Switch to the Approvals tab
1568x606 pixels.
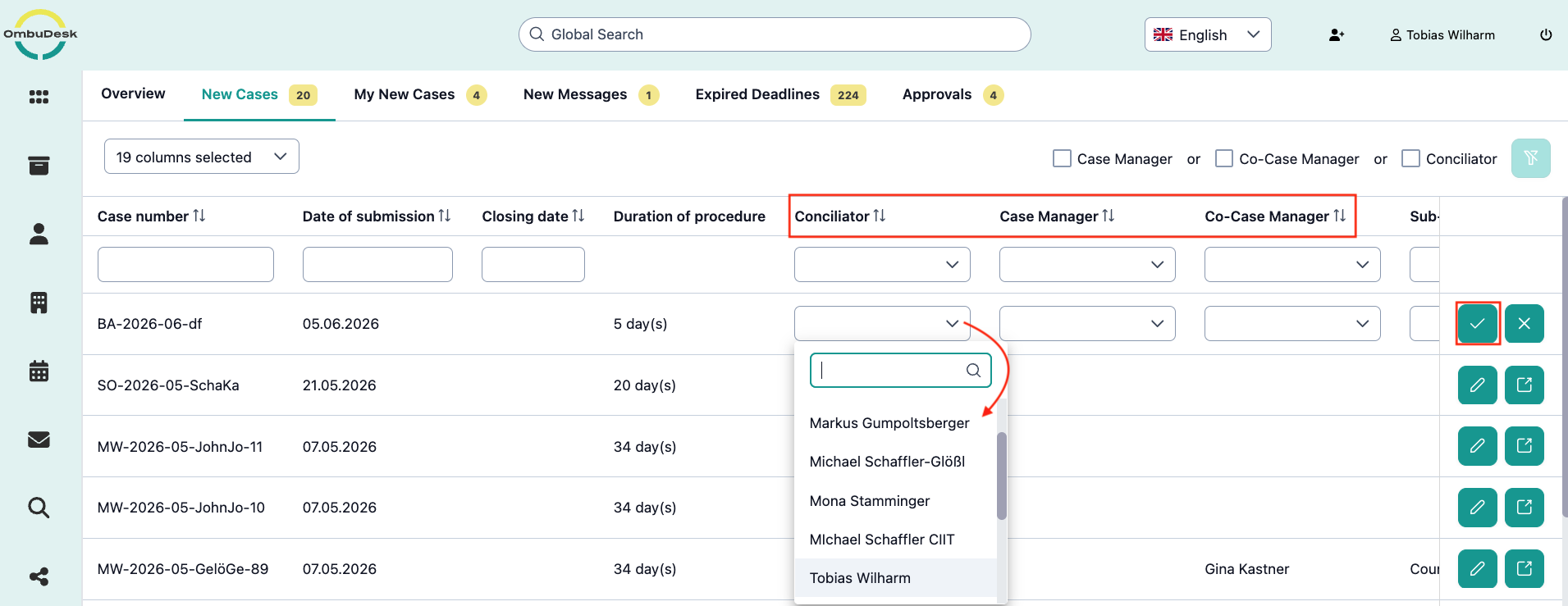[x=953, y=95]
